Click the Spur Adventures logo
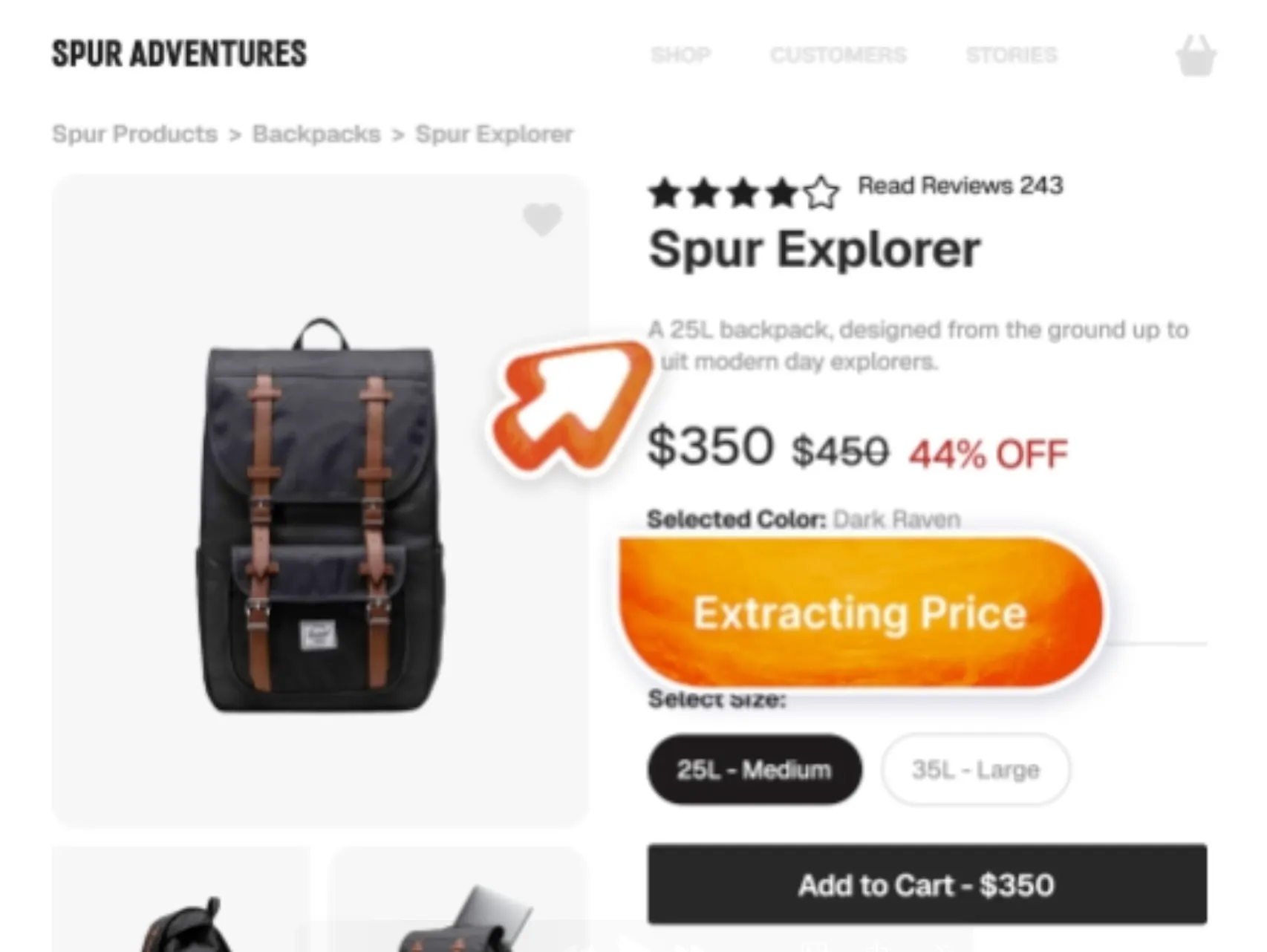1267x952 pixels. point(179,53)
